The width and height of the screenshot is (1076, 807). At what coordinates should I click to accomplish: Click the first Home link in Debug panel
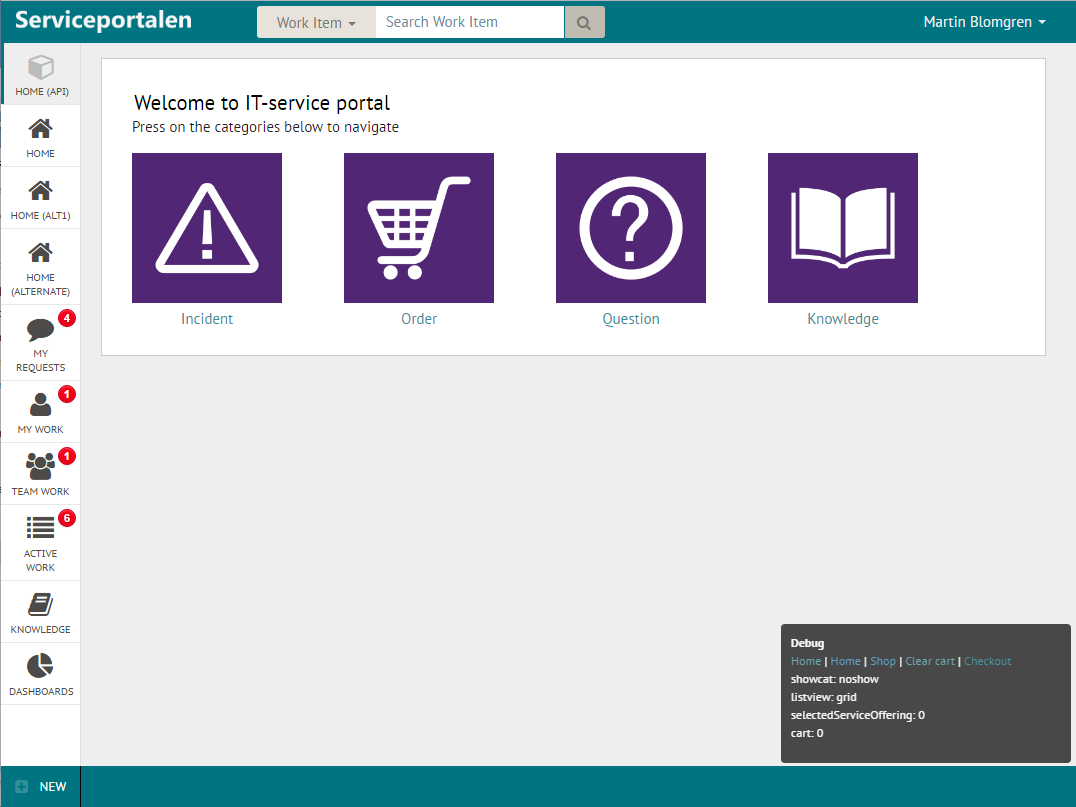pyautogui.click(x=806, y=661)
